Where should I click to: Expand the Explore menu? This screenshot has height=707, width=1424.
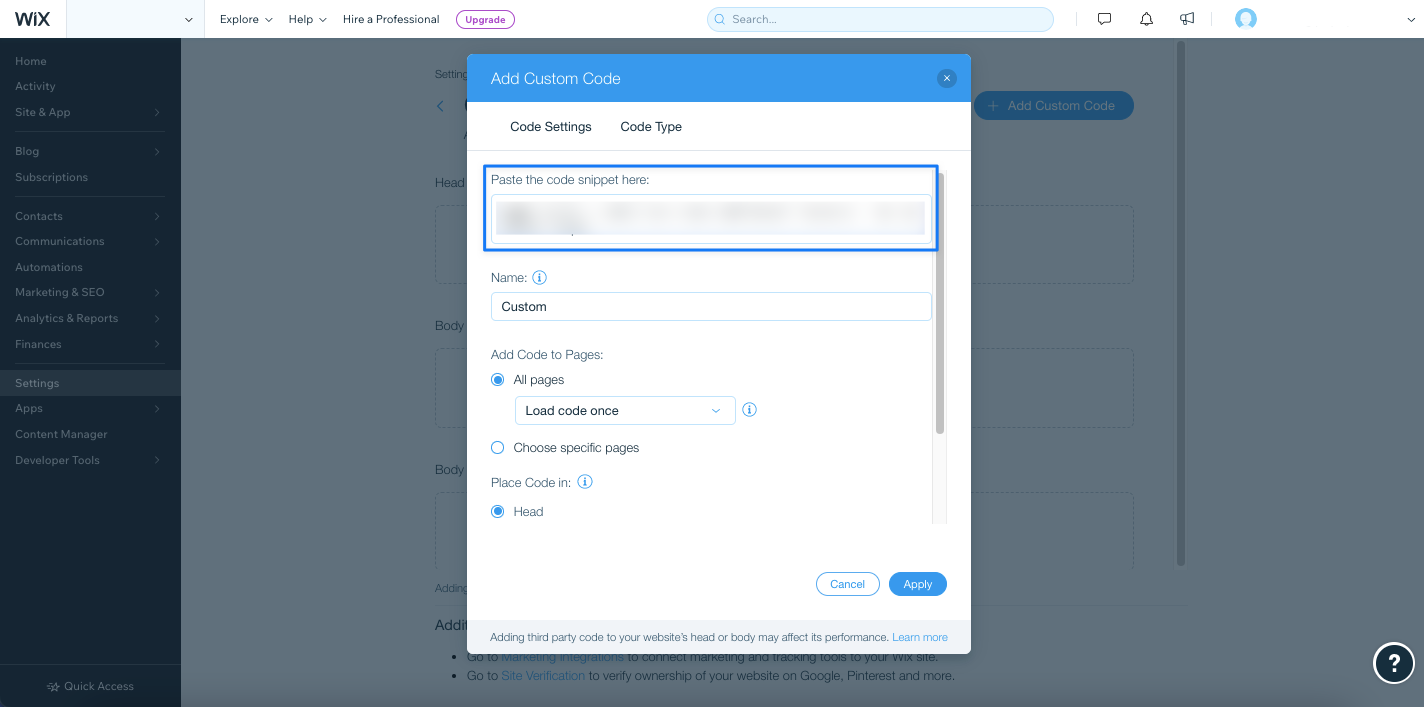[246, 19]
